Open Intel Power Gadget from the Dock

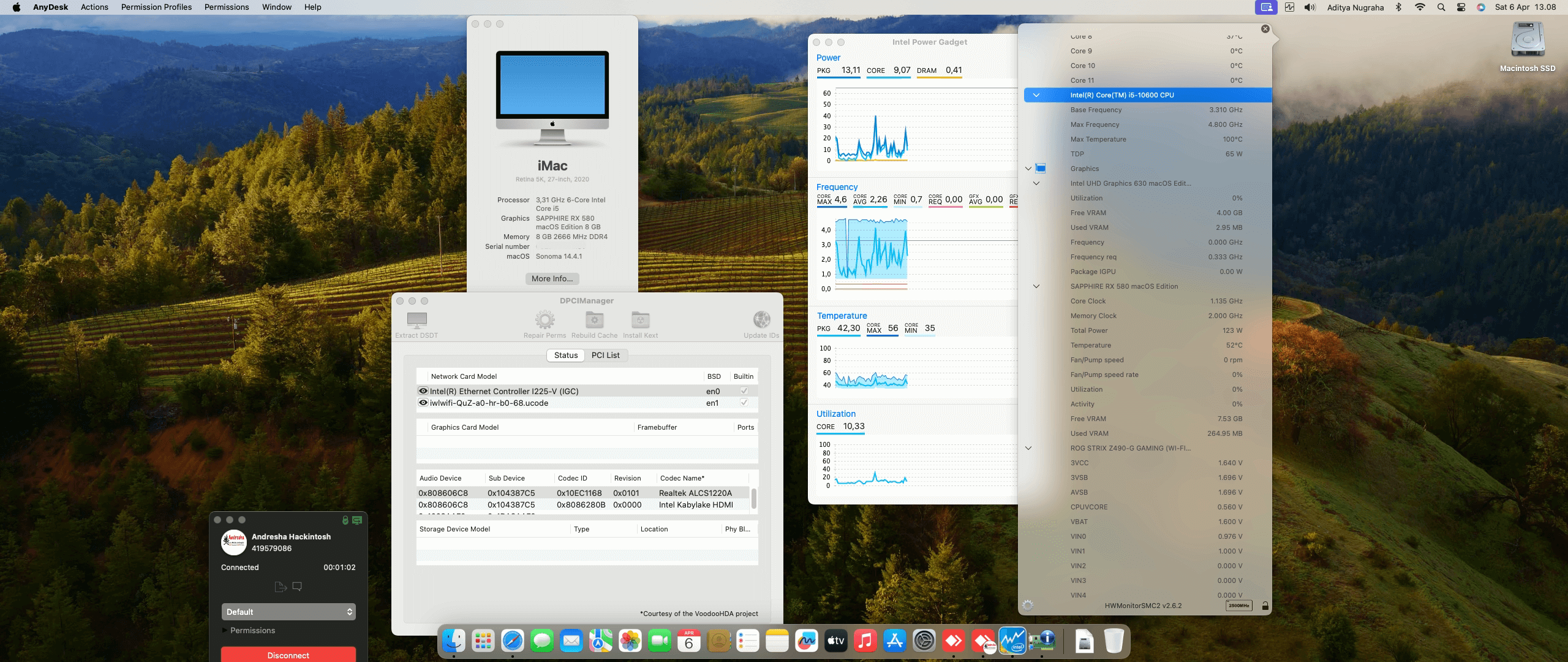pyautogui.click(x=1013, y=641)
